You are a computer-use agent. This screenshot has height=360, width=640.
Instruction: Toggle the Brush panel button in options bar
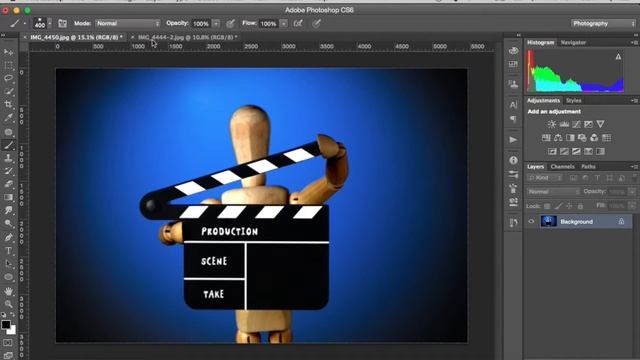click(62, 24)
